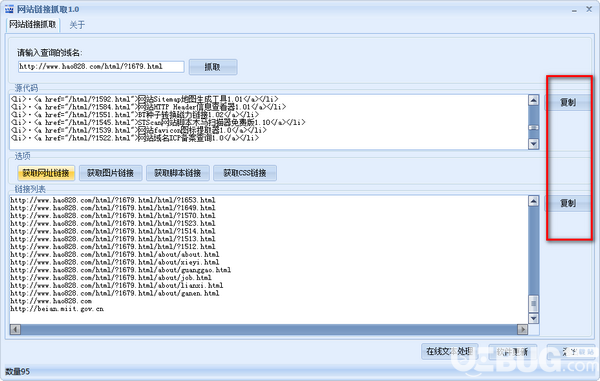Click the source code scrollbar thumb
This screenshot has width=600, height=381.
tap(533, 127)
